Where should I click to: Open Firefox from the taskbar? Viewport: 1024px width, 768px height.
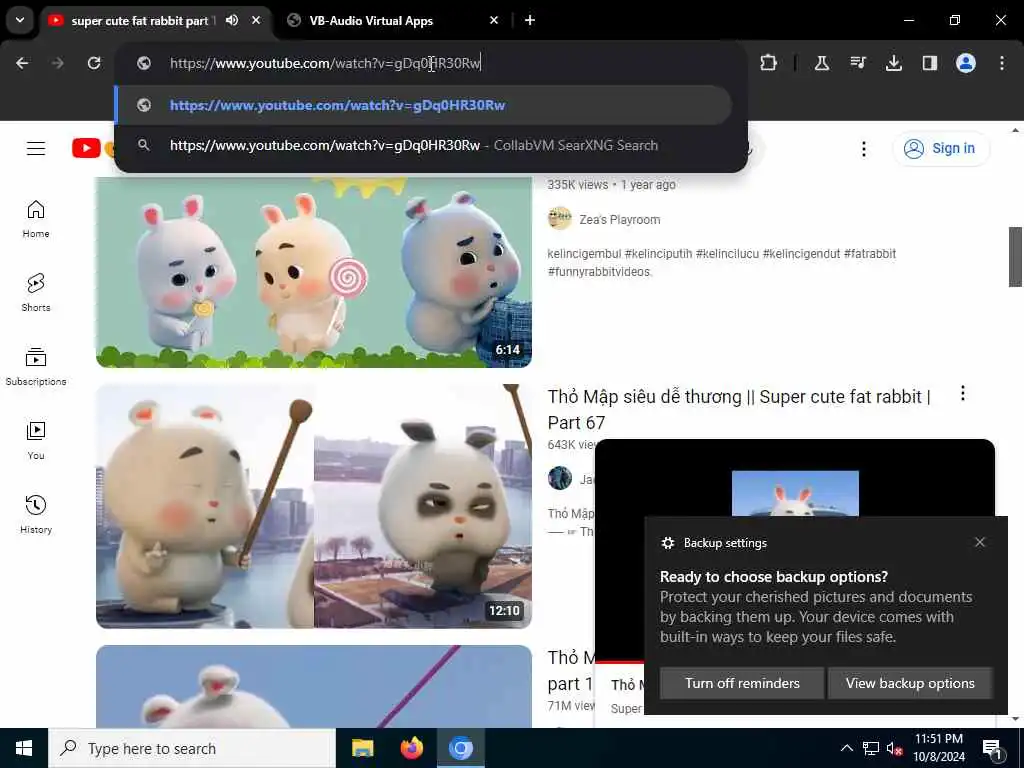tap(411, 748)
